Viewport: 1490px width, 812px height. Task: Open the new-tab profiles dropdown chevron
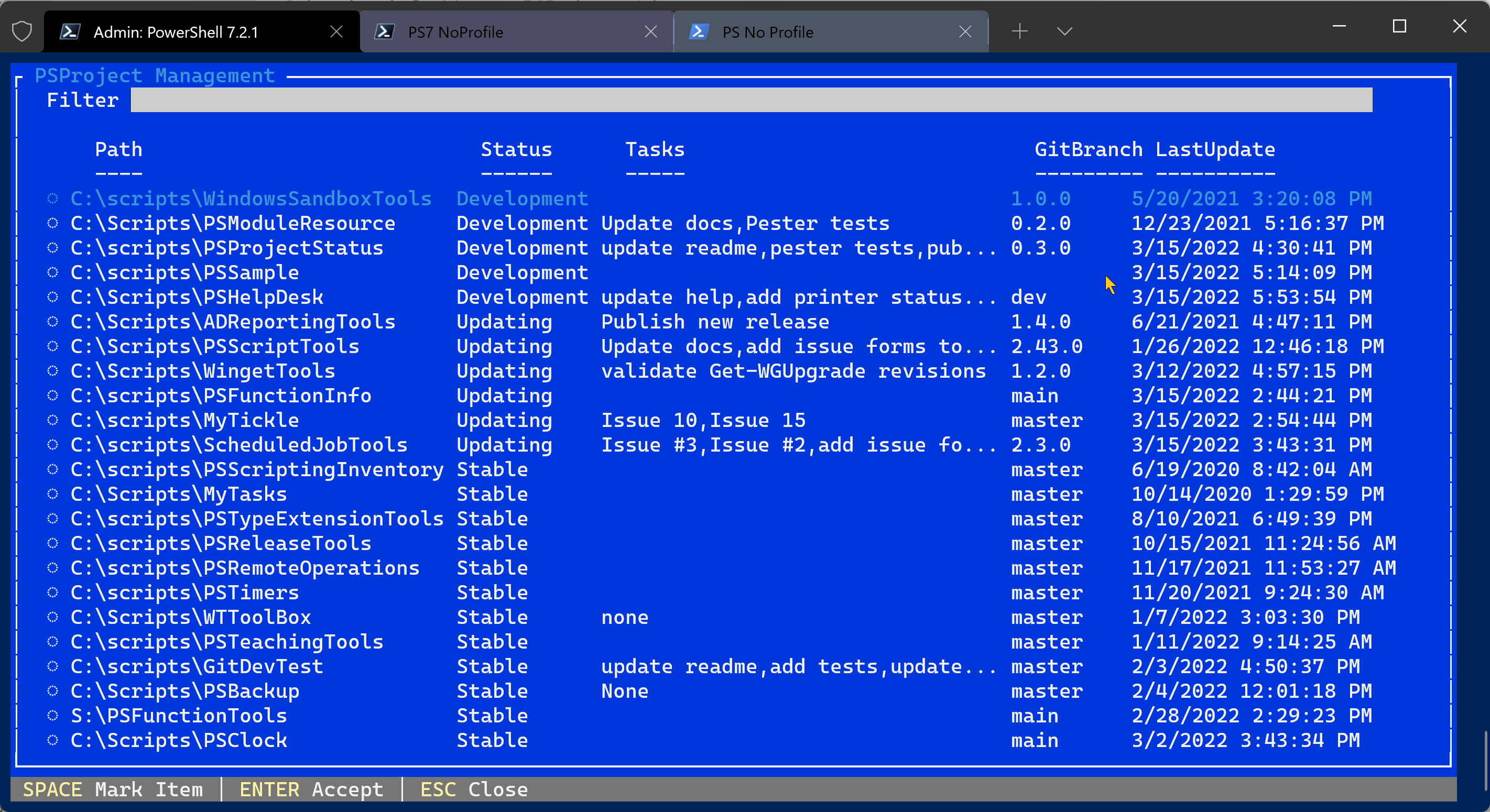point(1064,31)
